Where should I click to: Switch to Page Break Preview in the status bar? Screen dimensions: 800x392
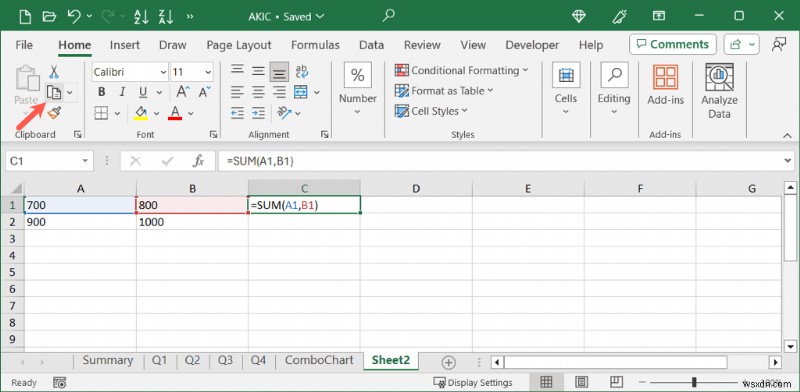[x=616, y=382]
